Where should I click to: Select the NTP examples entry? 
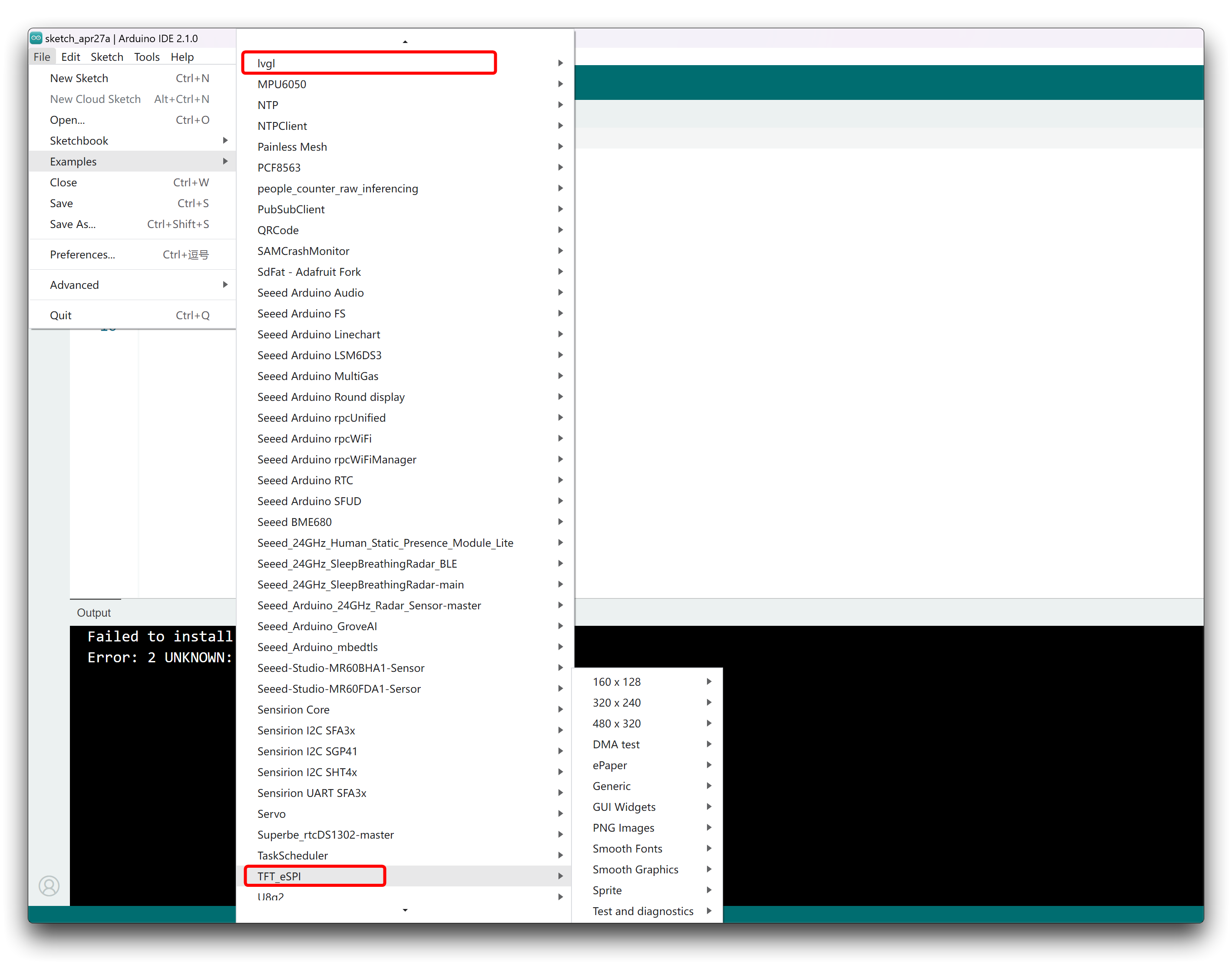click(x=404, y=105)
